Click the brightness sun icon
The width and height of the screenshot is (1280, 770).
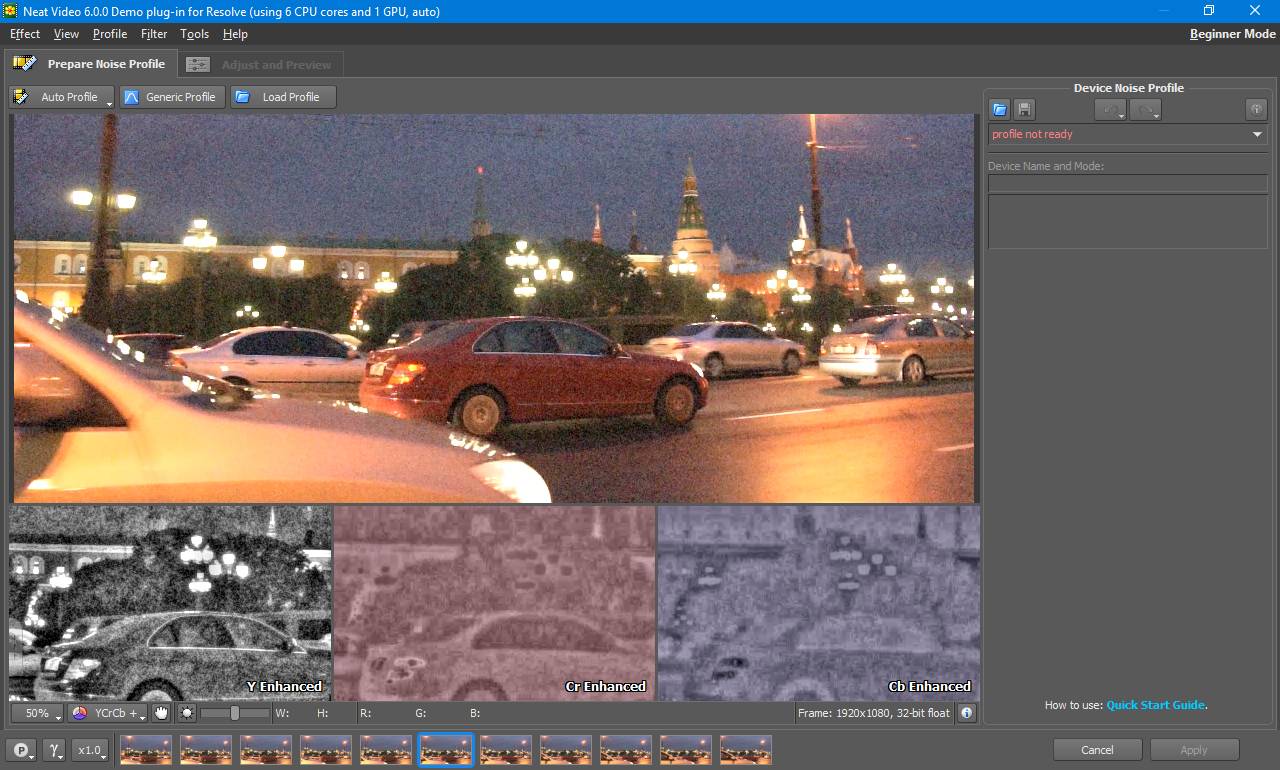coord(186,713)
